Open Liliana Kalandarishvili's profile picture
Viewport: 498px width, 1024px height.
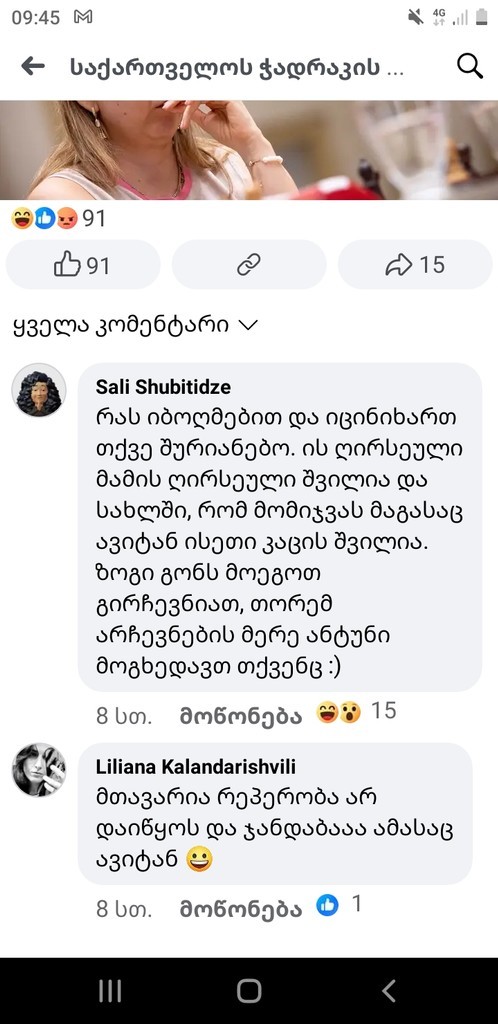[x=39, y=770]
